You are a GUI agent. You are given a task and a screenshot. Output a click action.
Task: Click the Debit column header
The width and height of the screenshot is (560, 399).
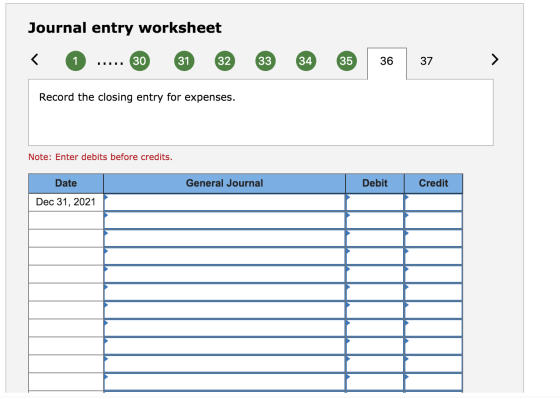pos(375,183)
